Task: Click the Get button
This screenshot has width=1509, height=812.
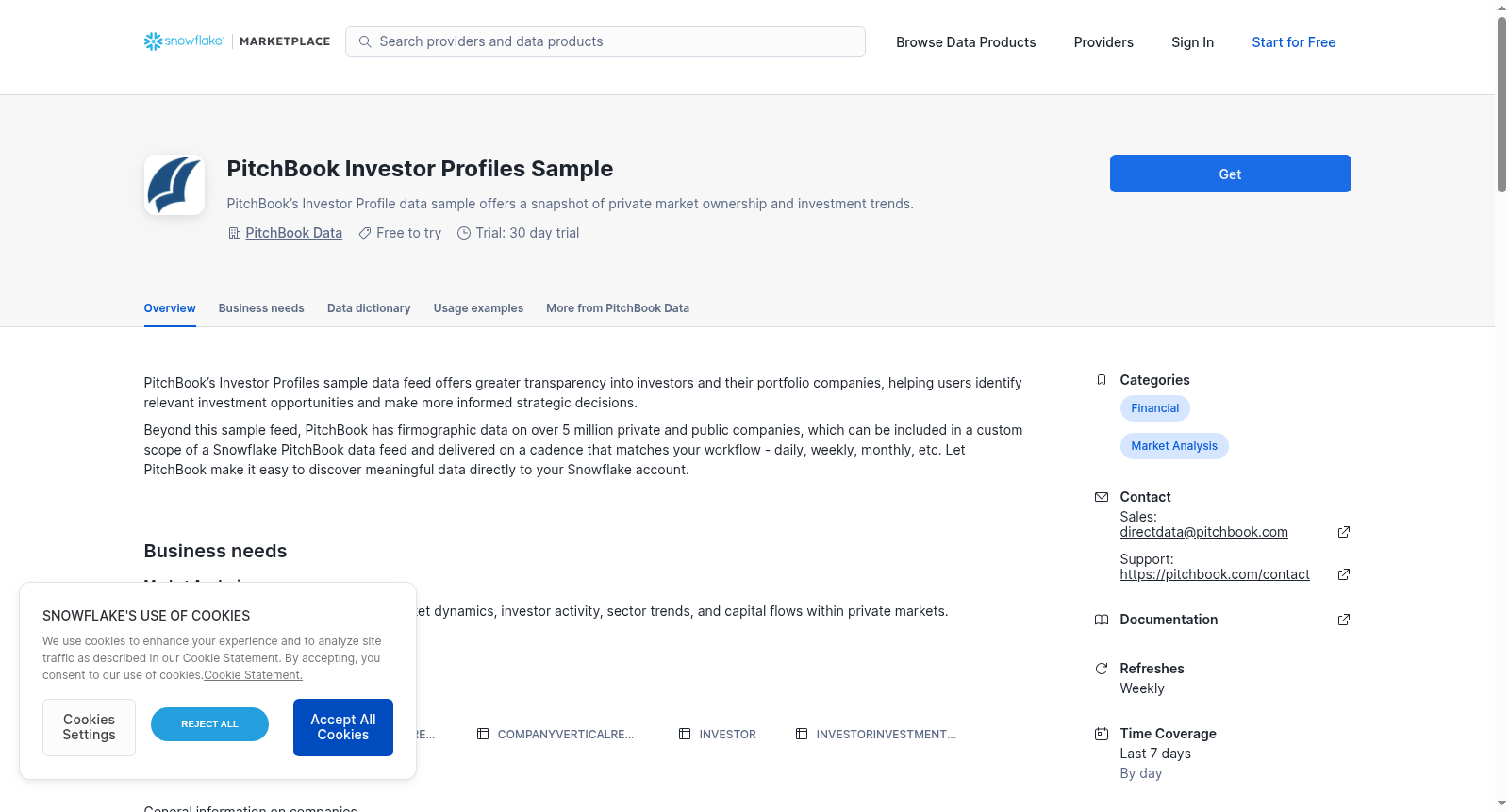Action: 1230,174
